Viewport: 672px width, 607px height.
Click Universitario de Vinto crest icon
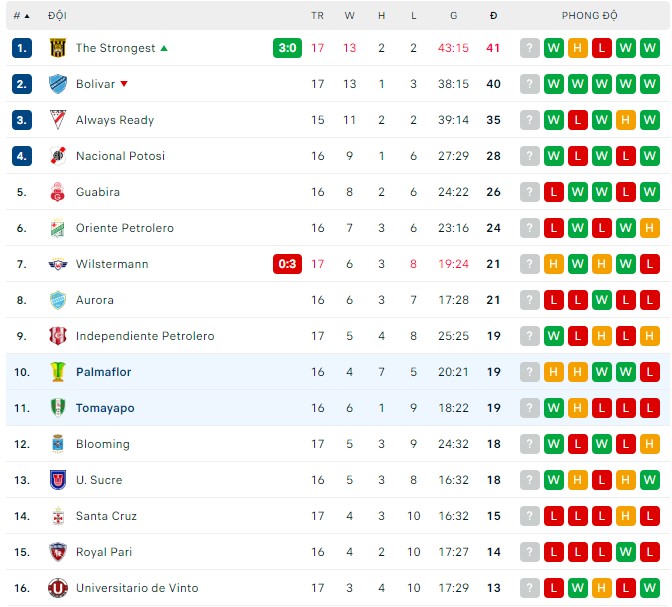pos(57,588)
